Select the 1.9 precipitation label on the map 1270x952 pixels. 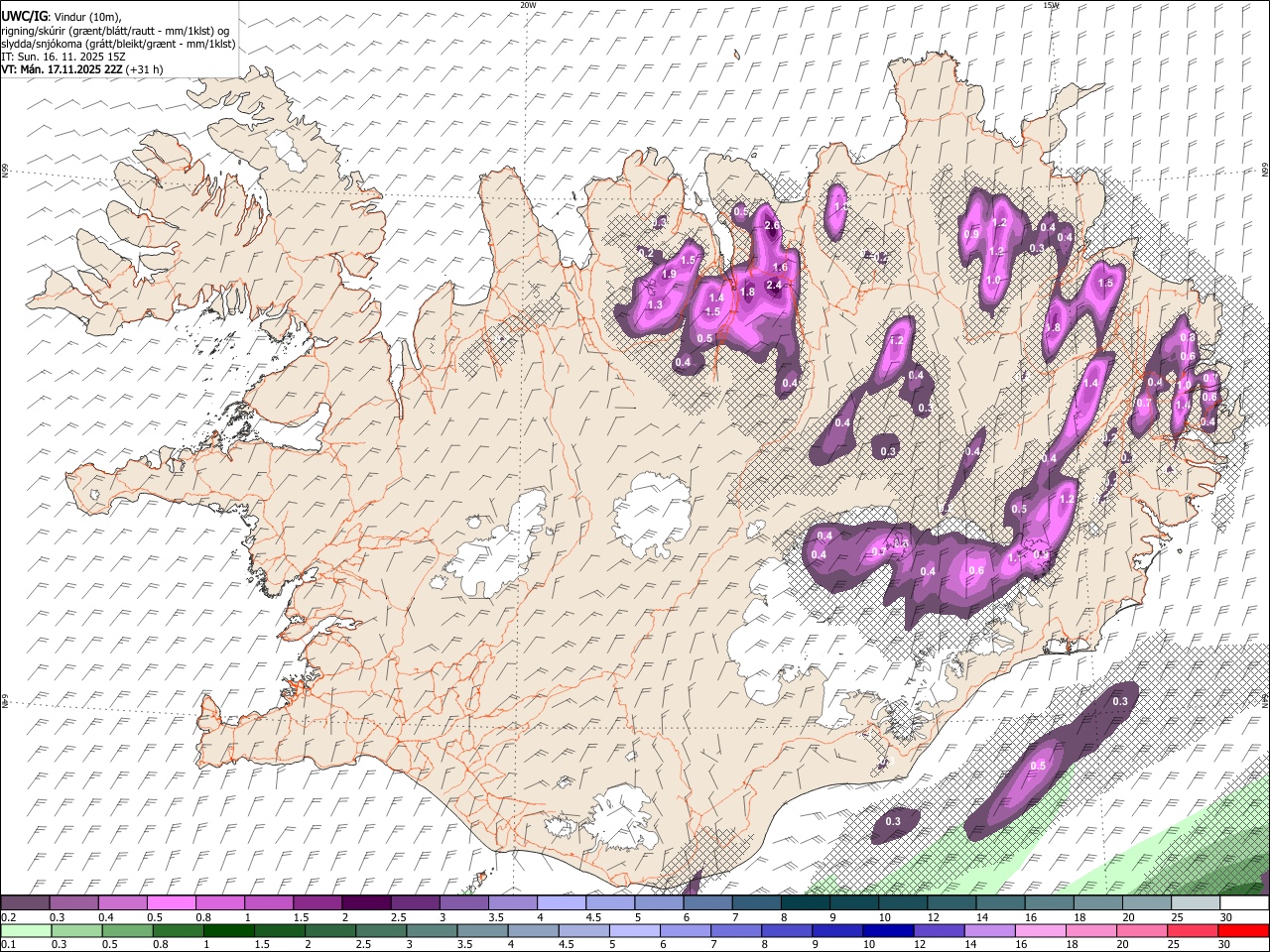pyautogui.click(x=669, y=275)
